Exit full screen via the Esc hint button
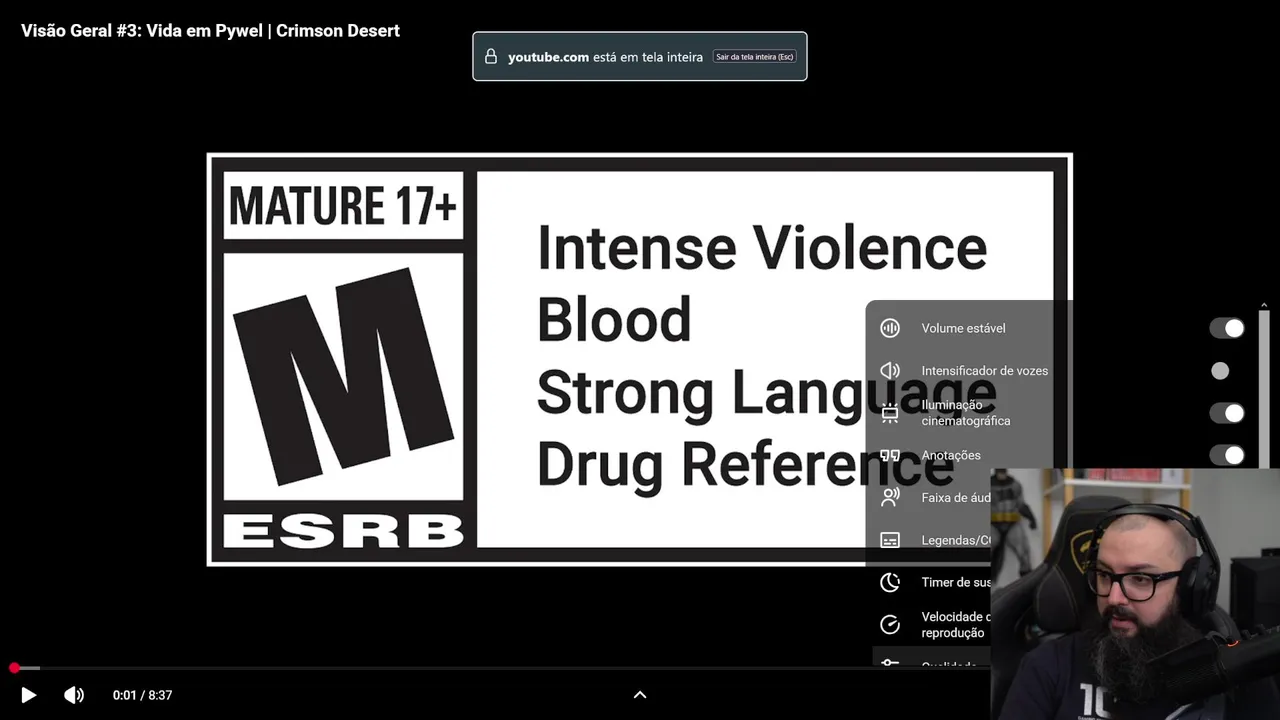The width and height of the screenshot is (1280, 720). tap(754, 57)
